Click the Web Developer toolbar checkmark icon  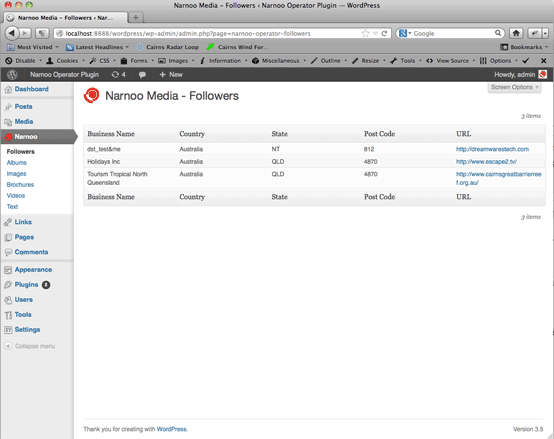[x=525, y=61]
